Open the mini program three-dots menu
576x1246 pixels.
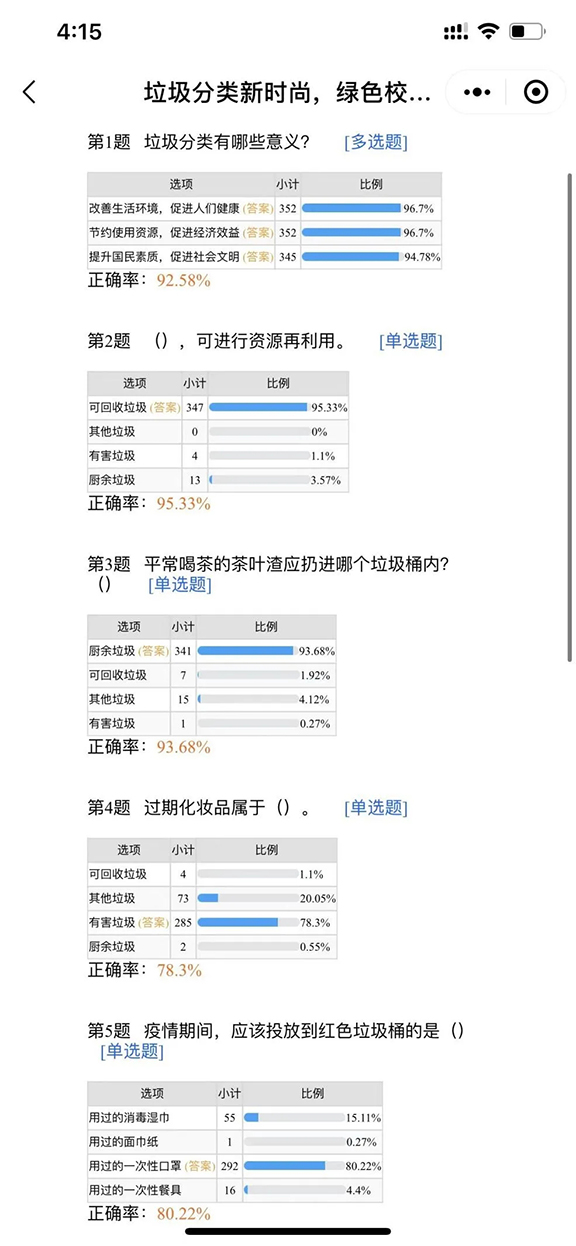[x=477, y=92]
